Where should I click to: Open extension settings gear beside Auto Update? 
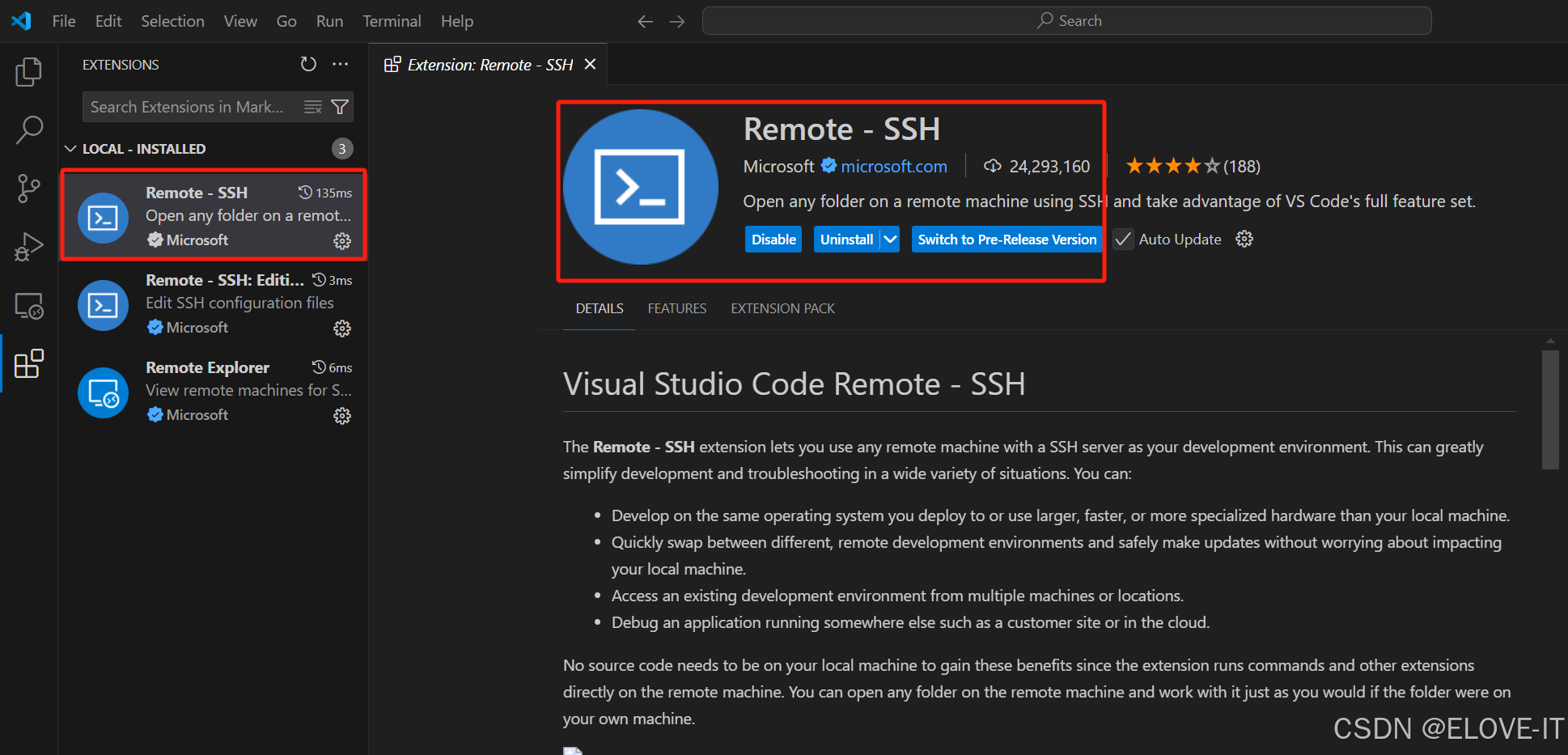point(1244,239)
